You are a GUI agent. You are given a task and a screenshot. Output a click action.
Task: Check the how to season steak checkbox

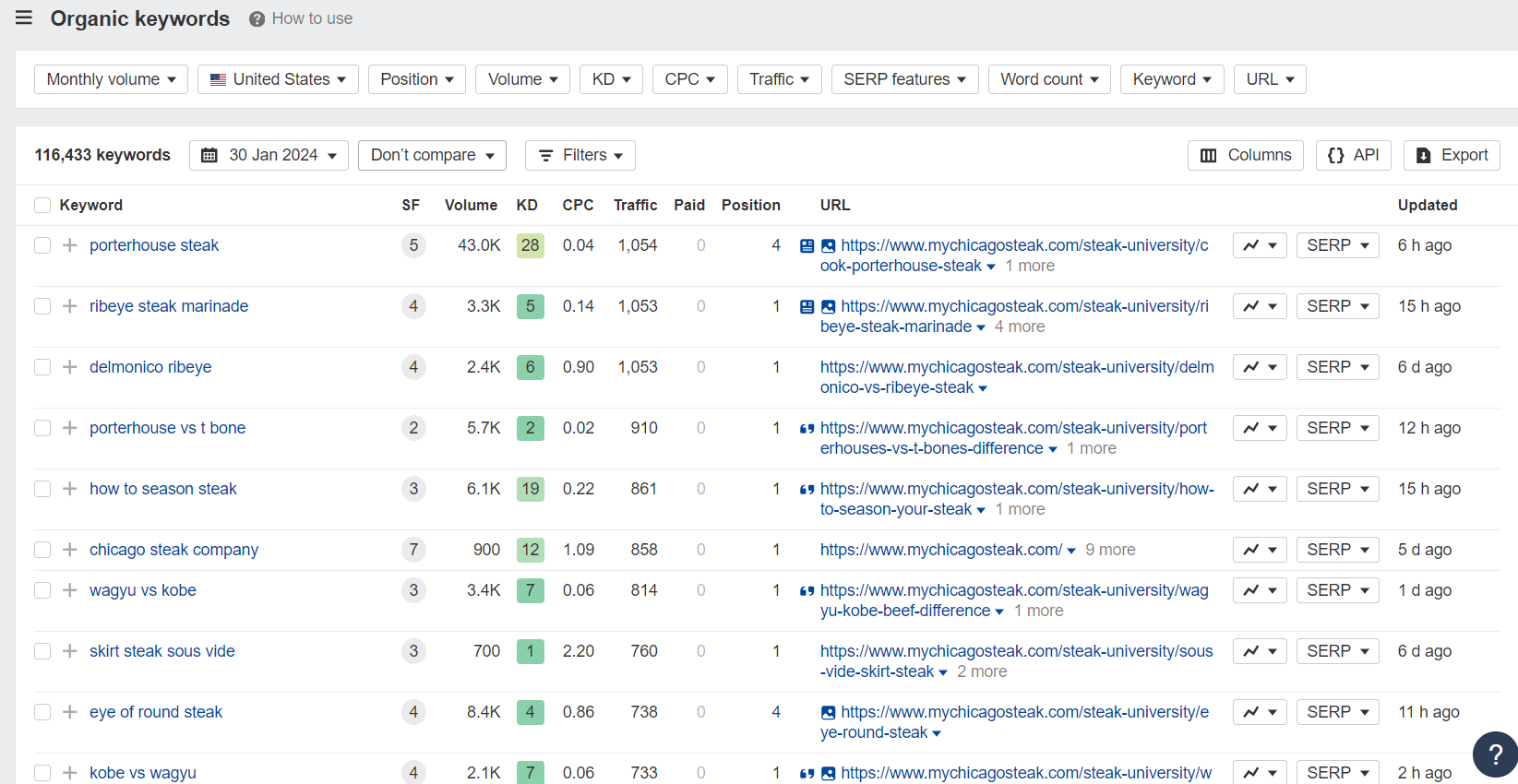(x=42, y=489)
